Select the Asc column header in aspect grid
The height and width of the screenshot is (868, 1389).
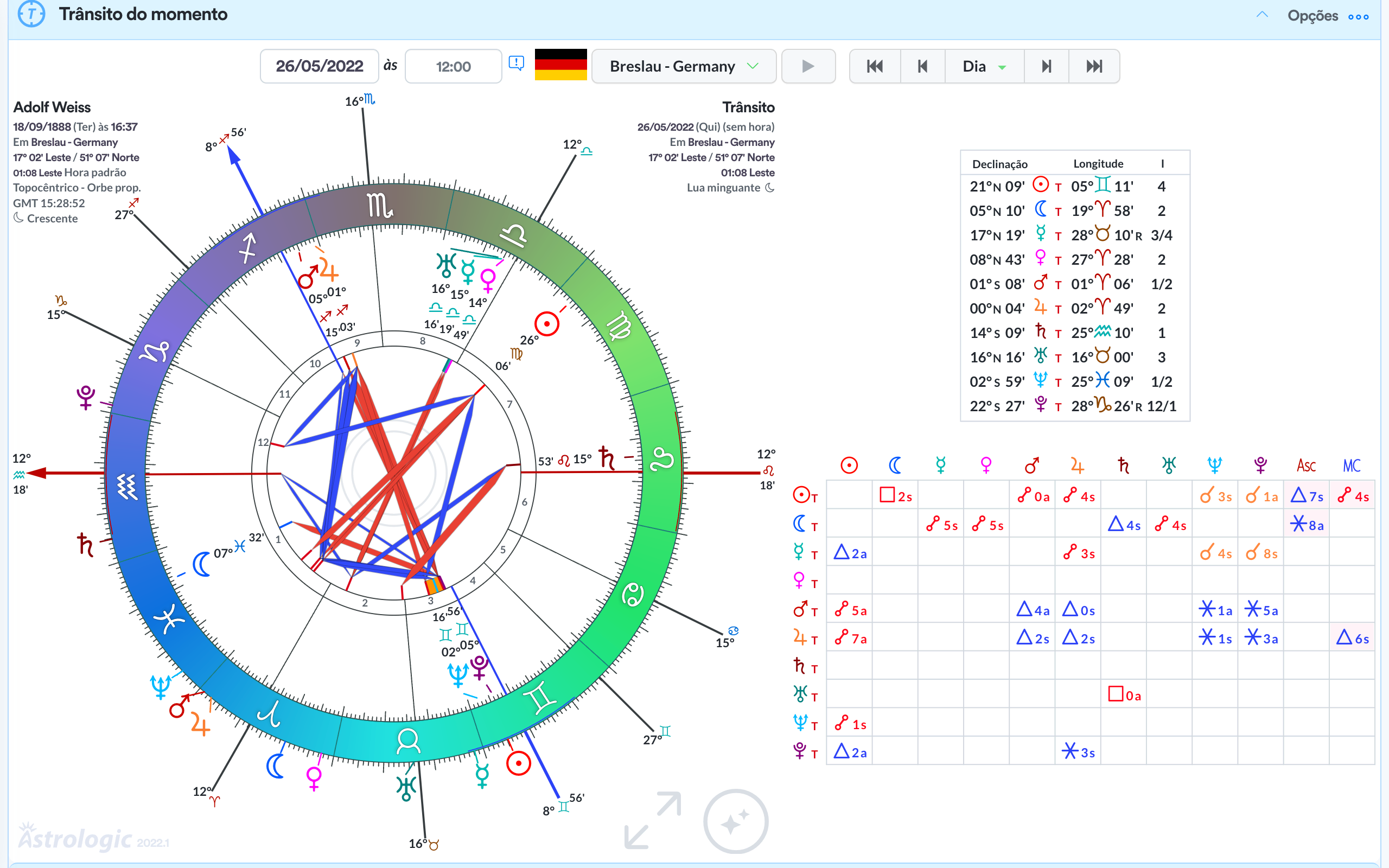coord(1306,465)
